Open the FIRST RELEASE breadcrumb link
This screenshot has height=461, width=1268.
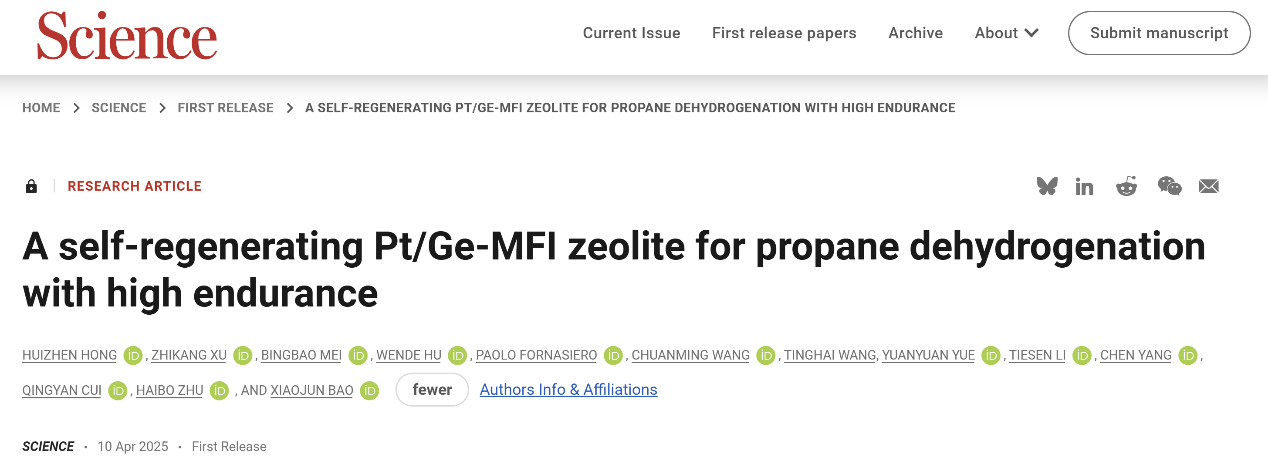tap(225, 108)
